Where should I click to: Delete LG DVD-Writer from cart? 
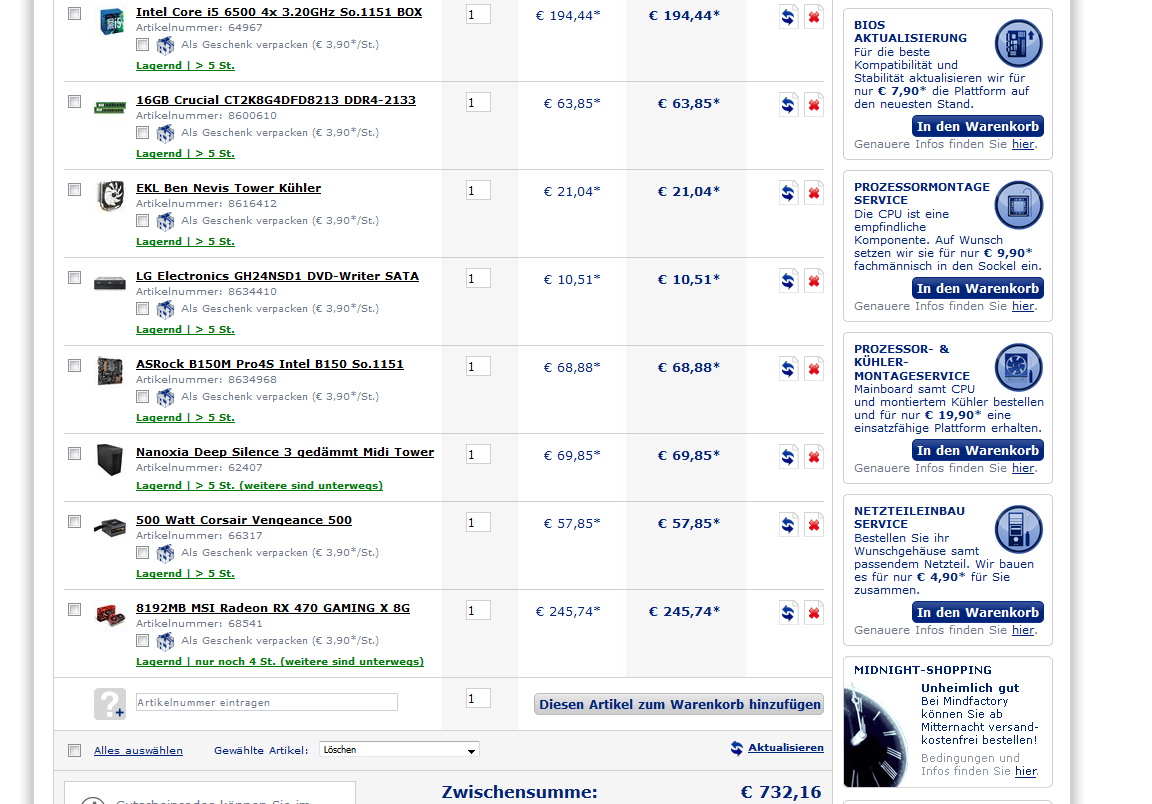pyautogui.click(x=814, y=281)
